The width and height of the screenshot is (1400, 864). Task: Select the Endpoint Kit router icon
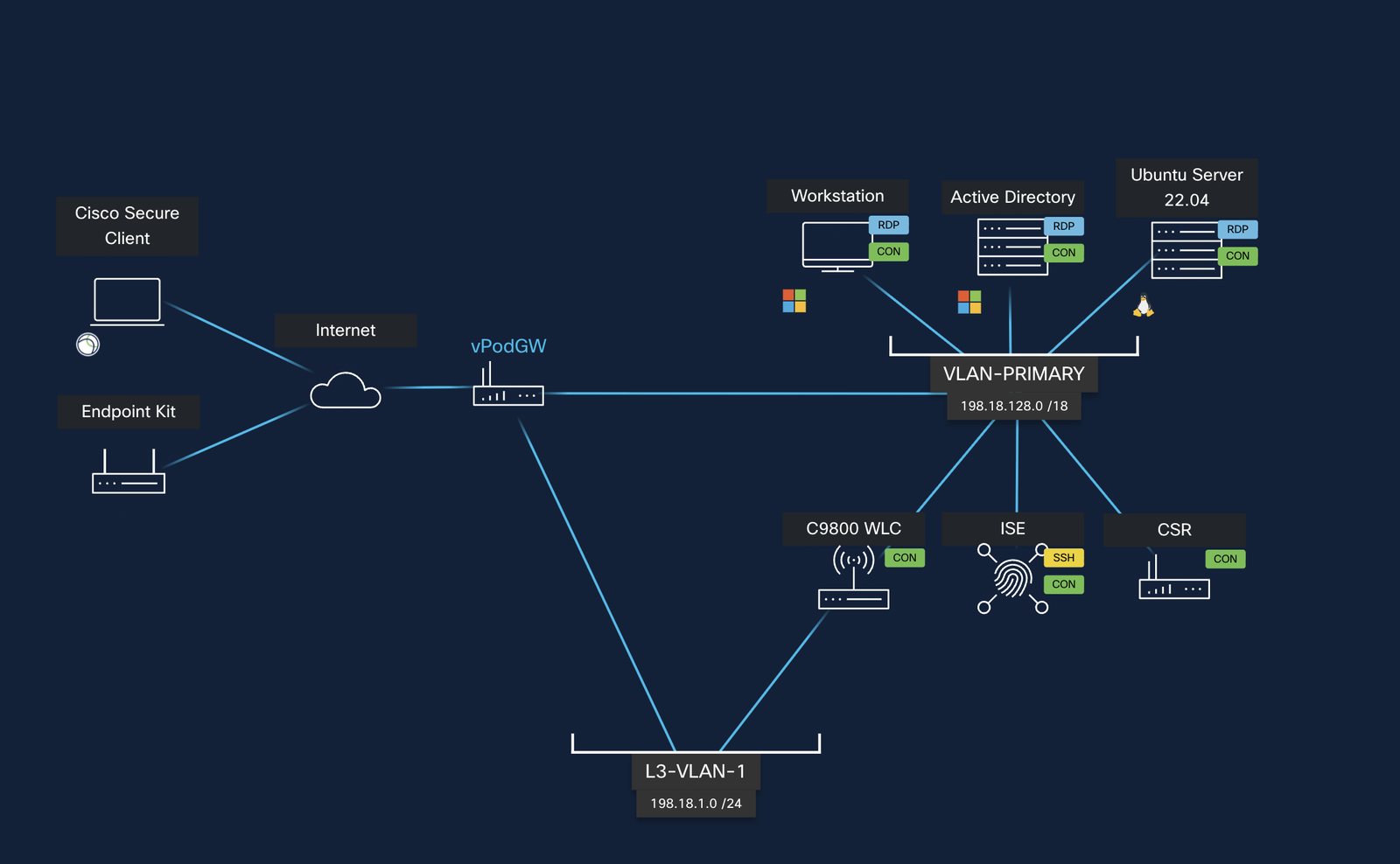coord(129,471)
